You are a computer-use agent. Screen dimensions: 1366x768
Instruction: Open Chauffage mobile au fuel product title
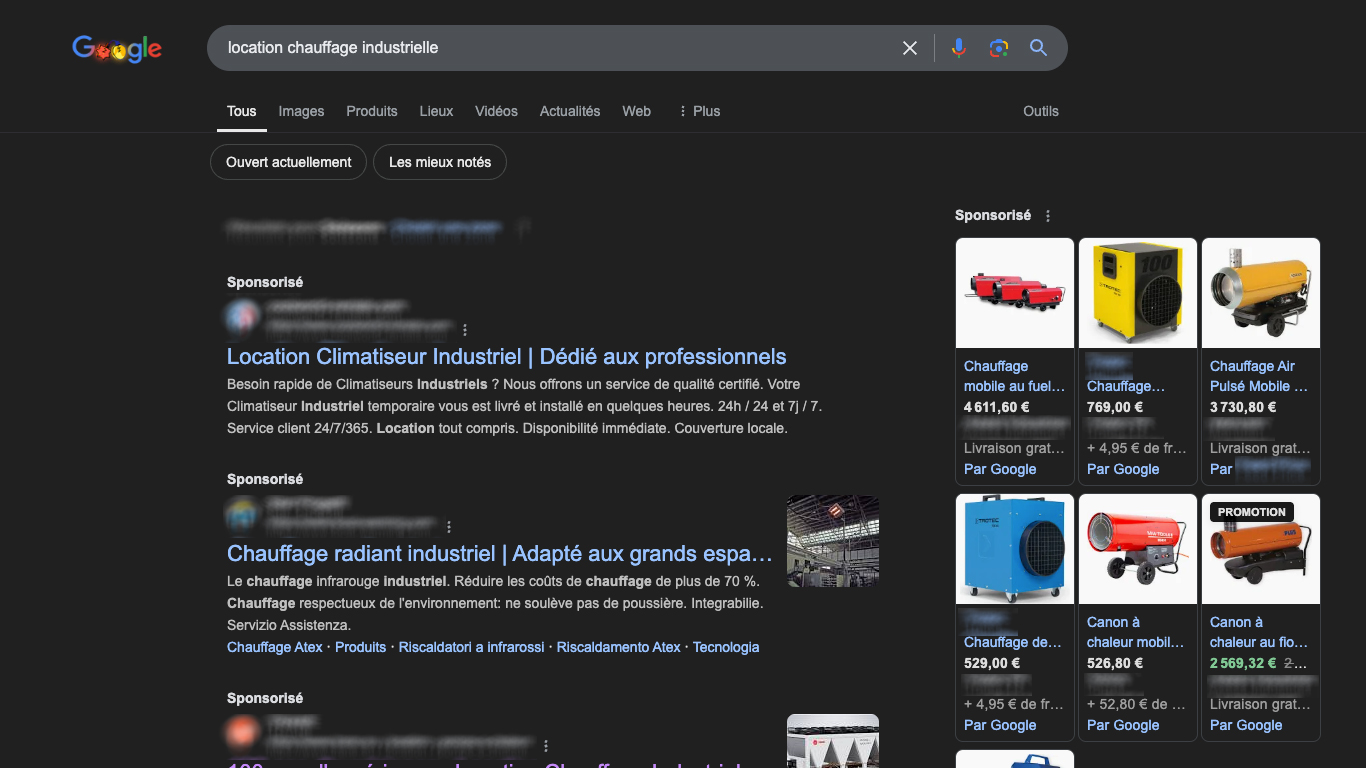1014,376
